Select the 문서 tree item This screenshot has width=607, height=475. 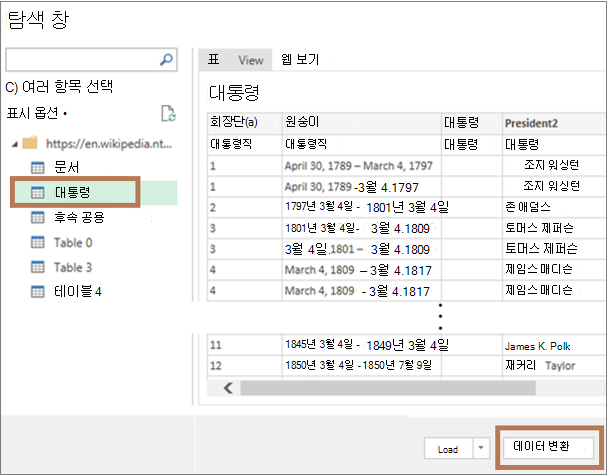67,168
